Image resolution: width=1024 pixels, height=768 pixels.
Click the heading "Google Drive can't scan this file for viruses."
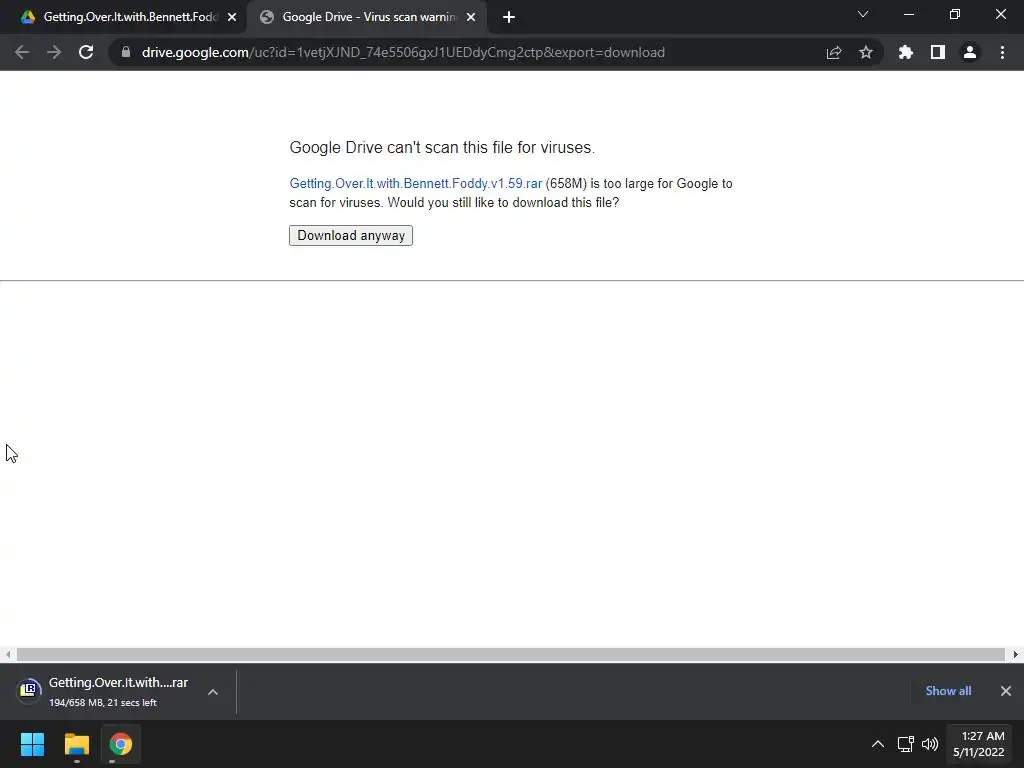(x=442, y=148)
